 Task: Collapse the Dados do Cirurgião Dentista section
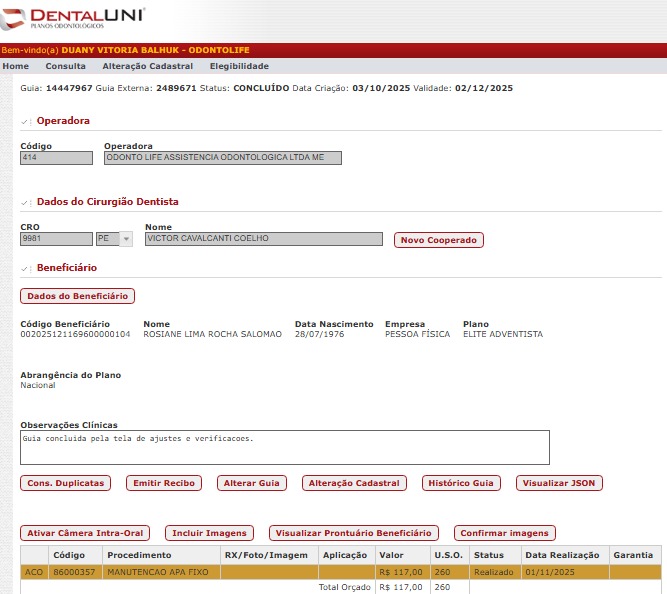pyautogui.click(x=26, y=203)
